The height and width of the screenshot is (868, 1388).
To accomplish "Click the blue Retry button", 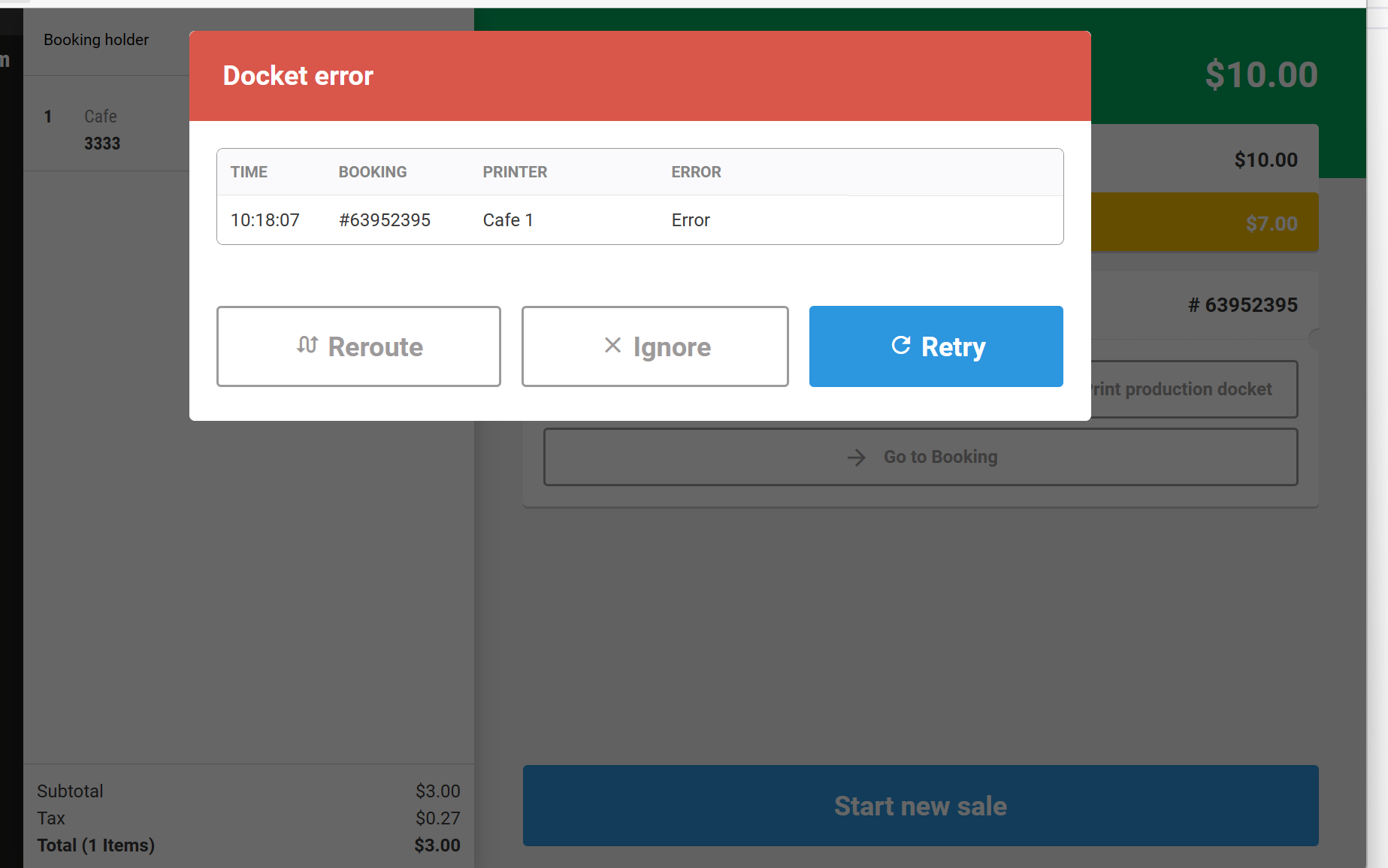I will coord(936,346).
